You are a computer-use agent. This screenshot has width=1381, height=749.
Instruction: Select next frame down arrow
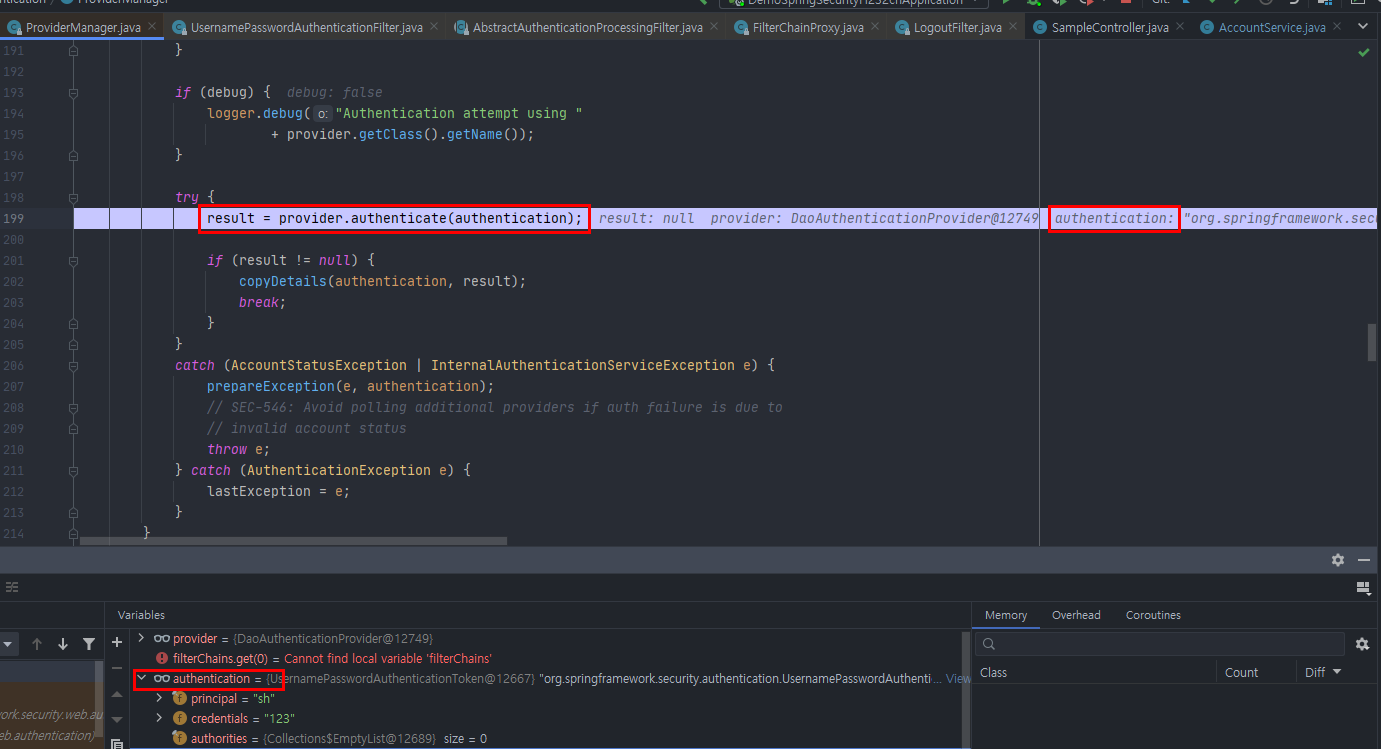pos(63,644)
